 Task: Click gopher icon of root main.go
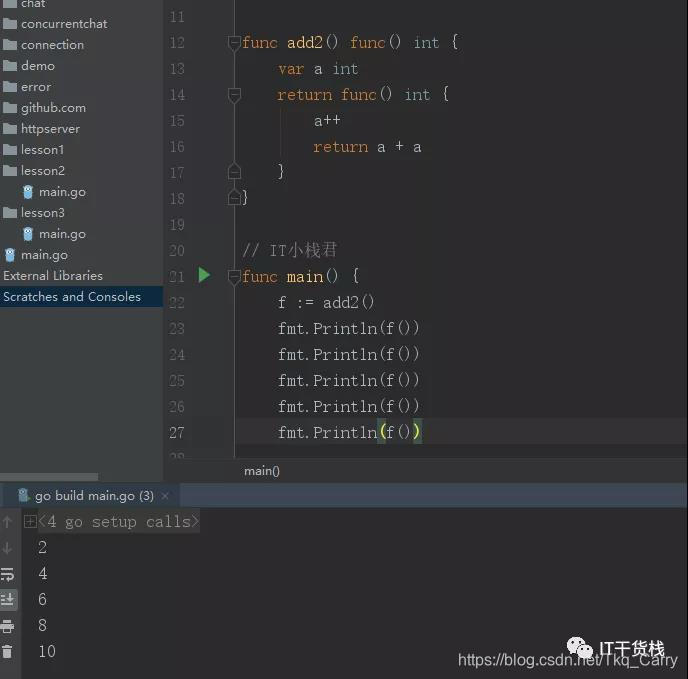[x=10, y=255]
